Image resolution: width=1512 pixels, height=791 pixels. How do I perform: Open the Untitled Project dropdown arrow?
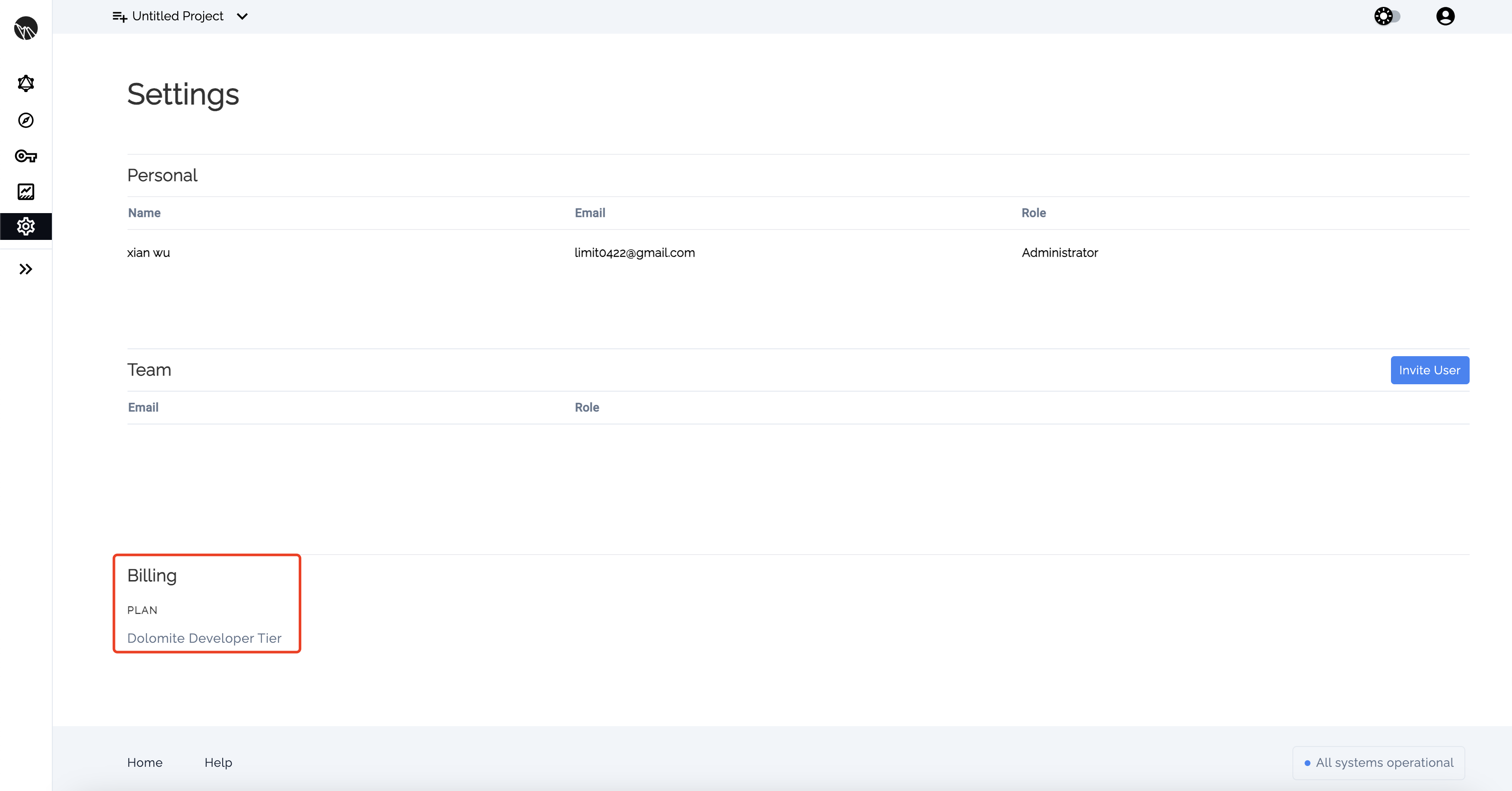(242, 16)
